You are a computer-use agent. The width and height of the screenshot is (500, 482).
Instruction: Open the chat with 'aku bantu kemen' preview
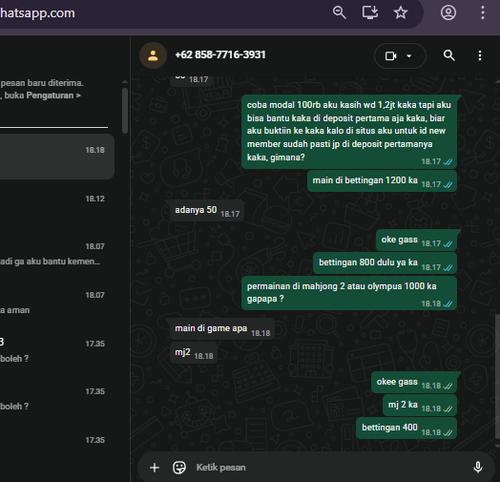click(57, 253)
